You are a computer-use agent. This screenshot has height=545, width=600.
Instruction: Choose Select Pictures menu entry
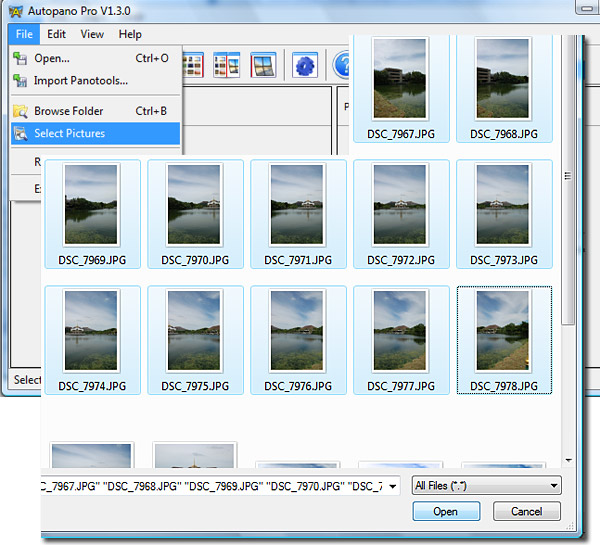click(96, 133)
